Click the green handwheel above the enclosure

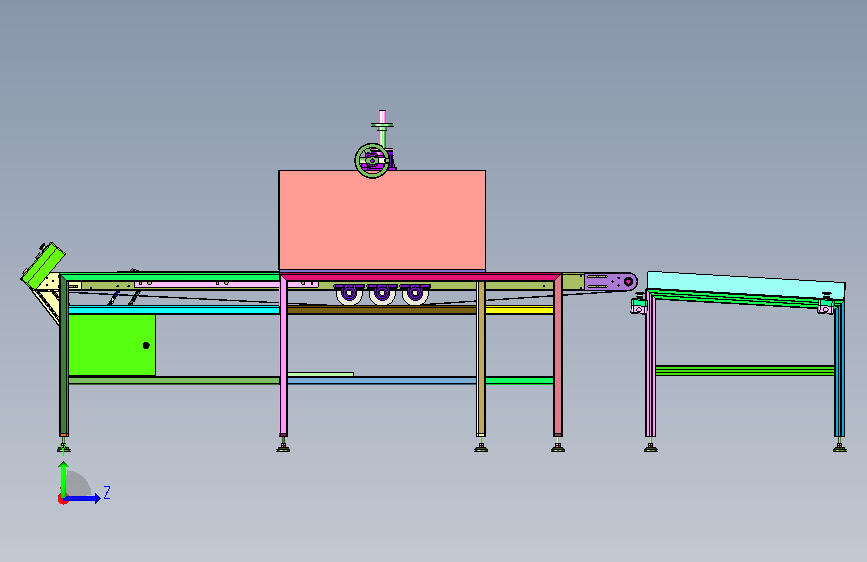click(x=372, y=161)
